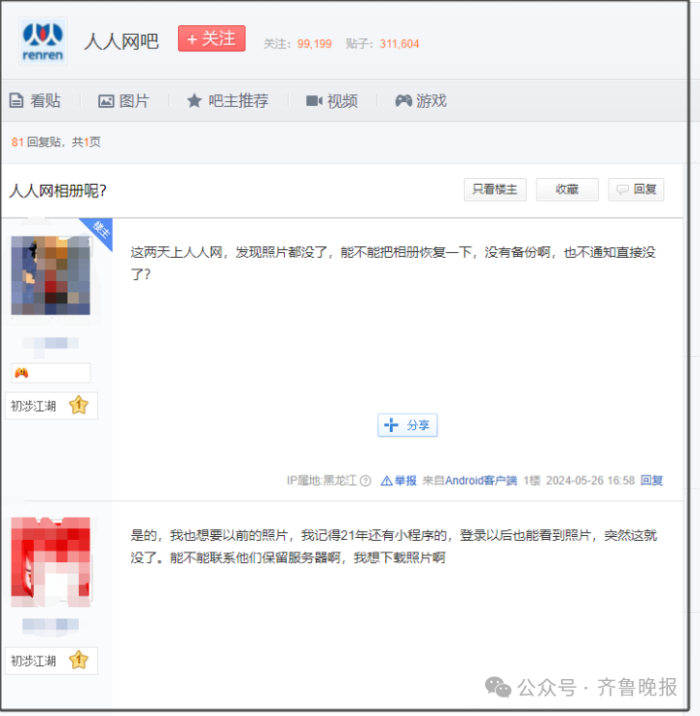This screenshot has height=716, width=700.
Task: Open the 游戏 tab
Action: pos(421,100)
